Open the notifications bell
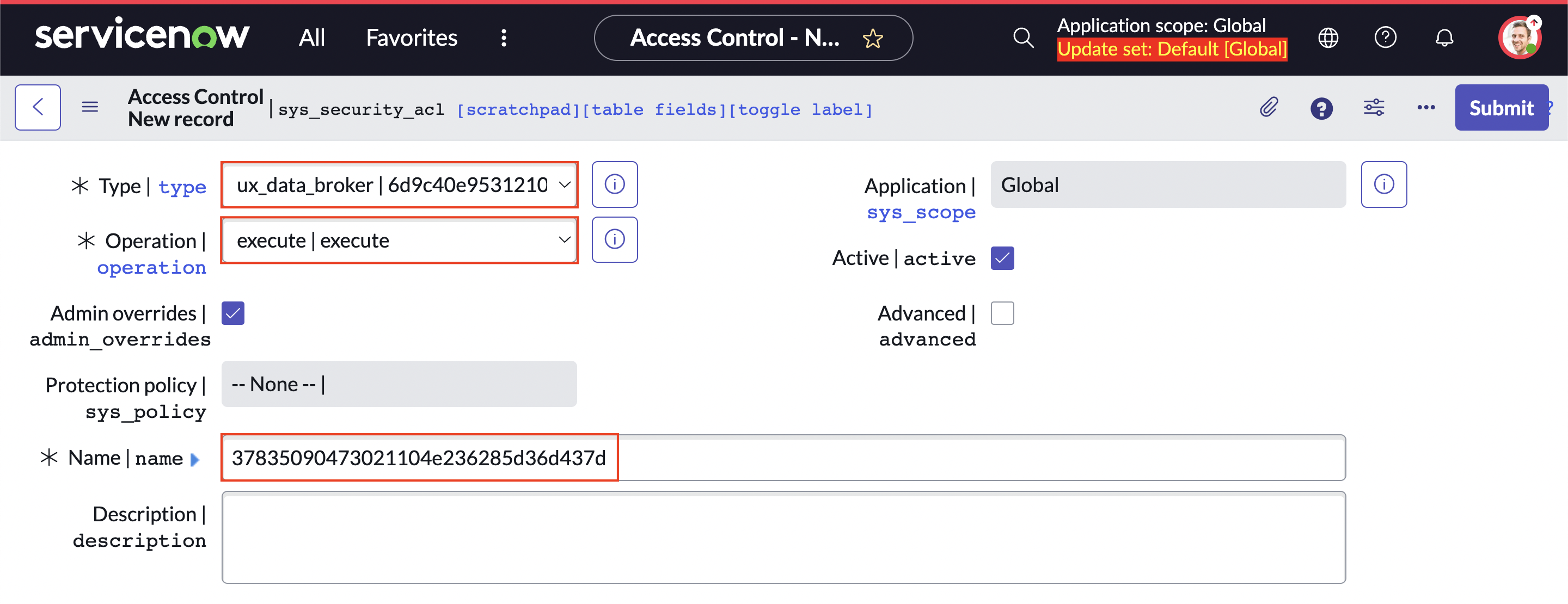 1444,38
